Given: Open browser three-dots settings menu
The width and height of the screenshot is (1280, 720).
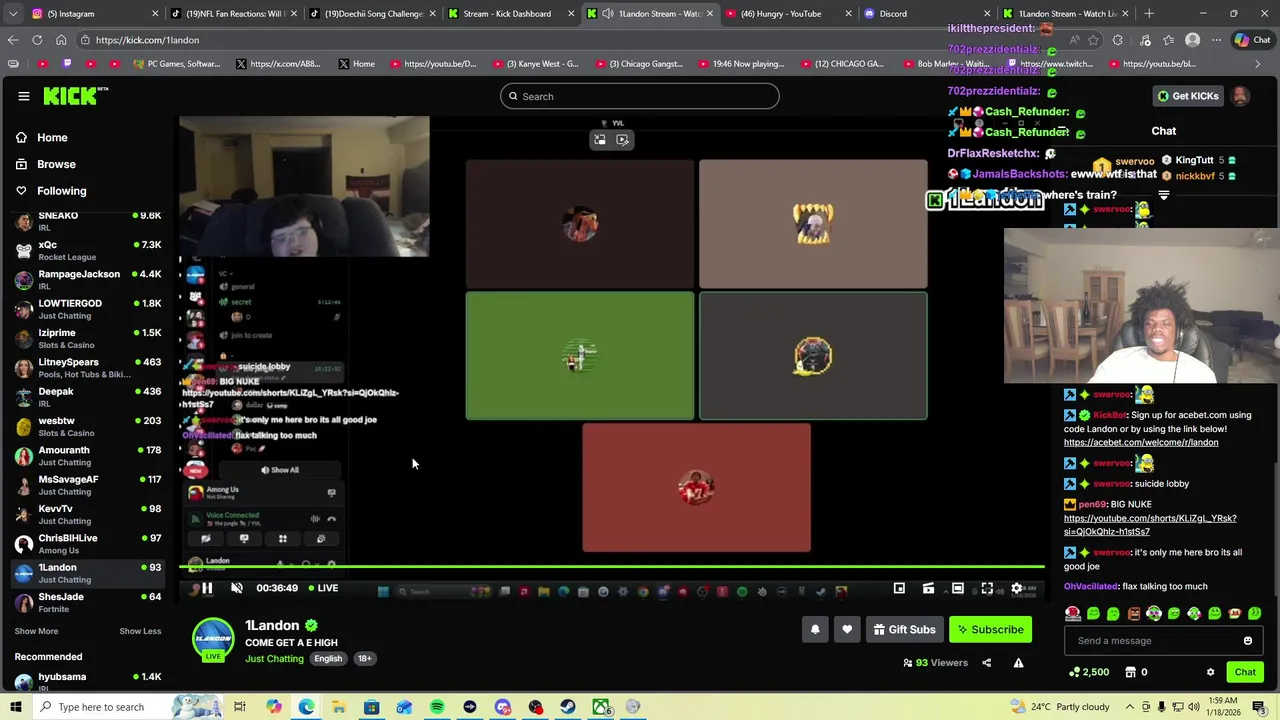Looking at the screenshot, I should pyautogui.click(x=1216, y=40).
